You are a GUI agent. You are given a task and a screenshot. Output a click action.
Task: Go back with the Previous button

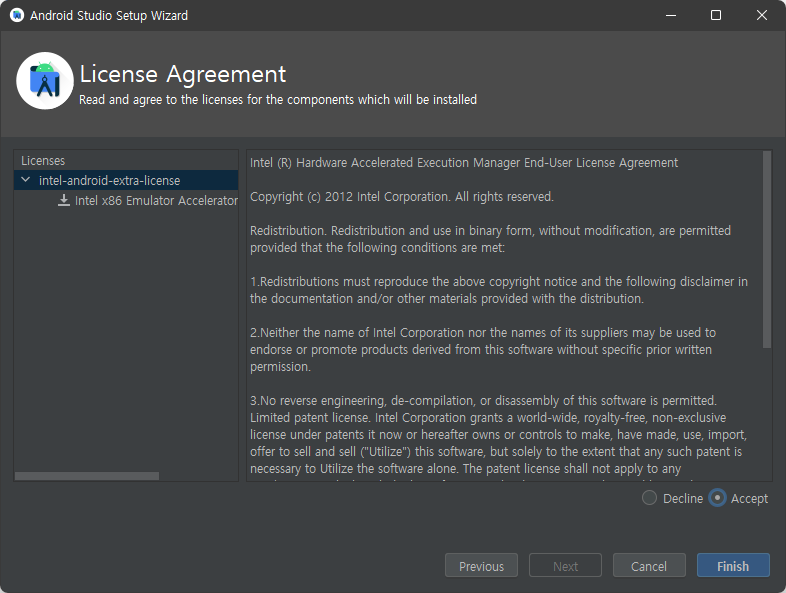[x=481, y=565]
